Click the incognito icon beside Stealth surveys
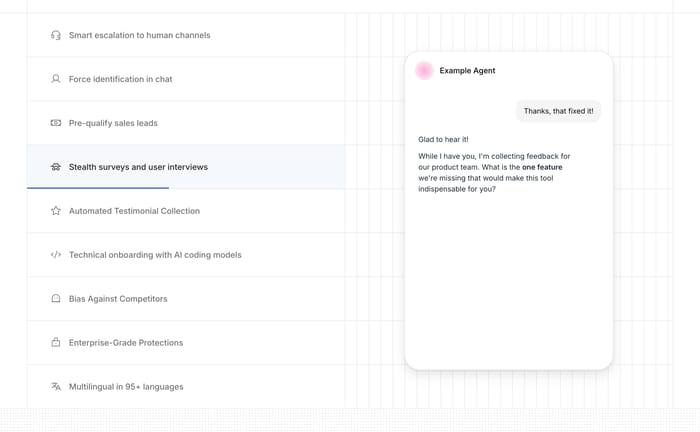The width and height of the screenshot is (700, 432). (56, 167)
